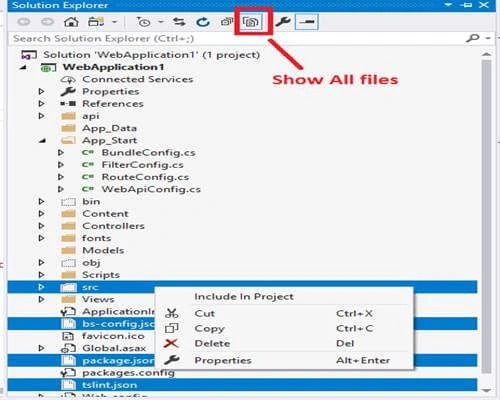Toggle Preview Selected Items button
This screenshot has height=400, width=500.
[x=307, y=22]
